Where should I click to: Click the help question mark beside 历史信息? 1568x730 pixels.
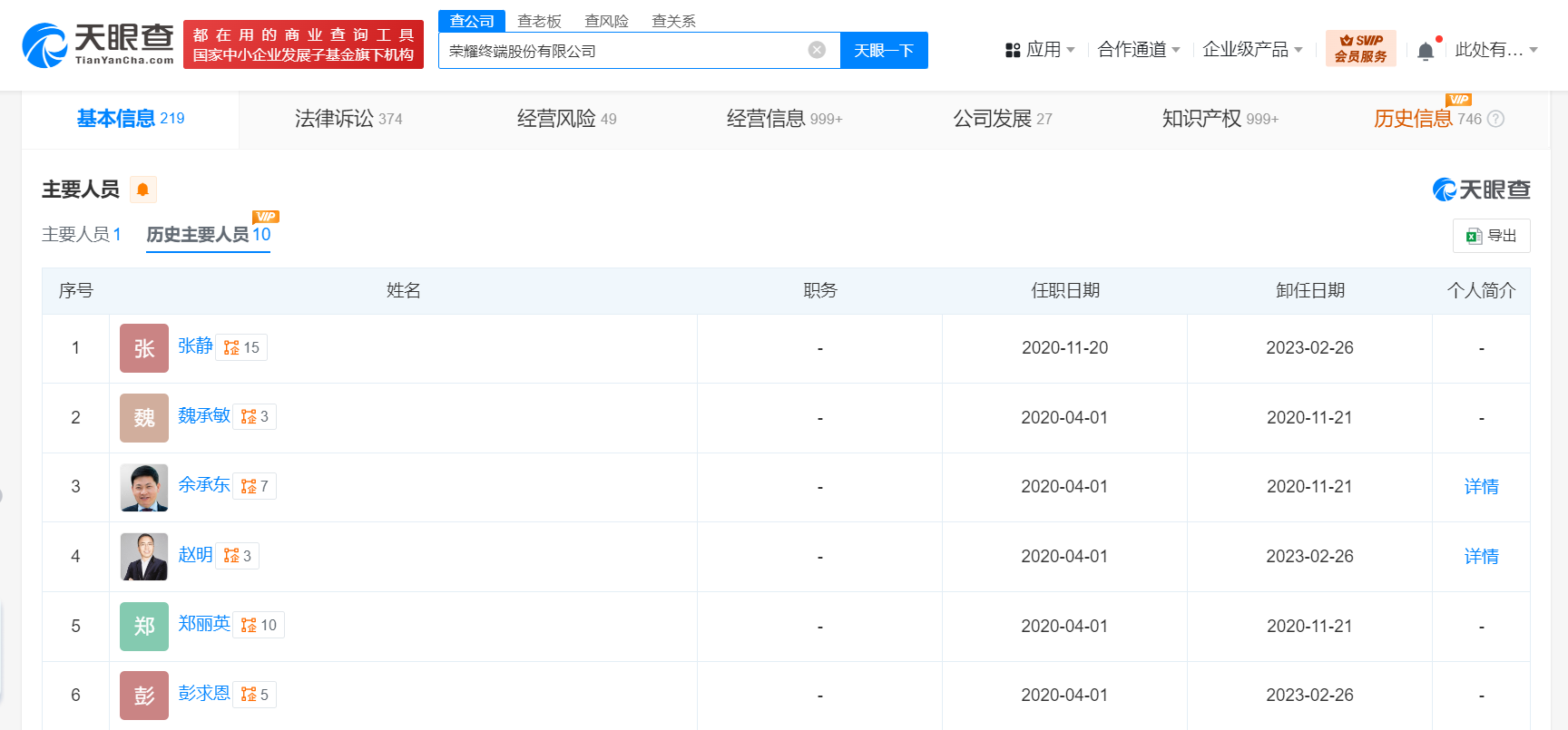tap(1496, 119)
